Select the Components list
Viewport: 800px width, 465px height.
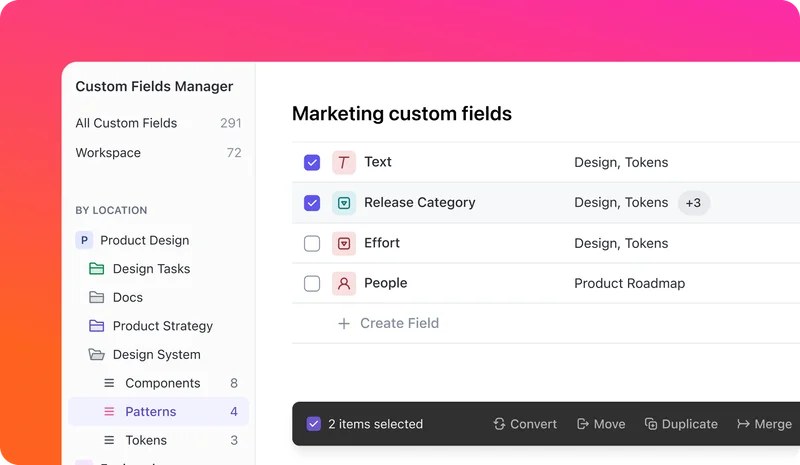point(162,383)
